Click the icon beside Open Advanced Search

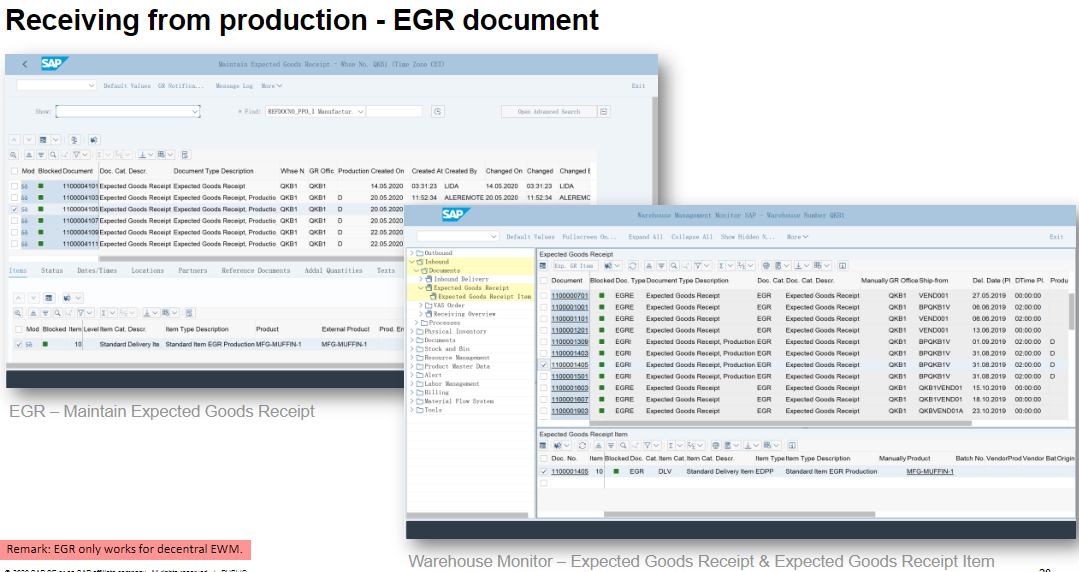pos(603,112)
